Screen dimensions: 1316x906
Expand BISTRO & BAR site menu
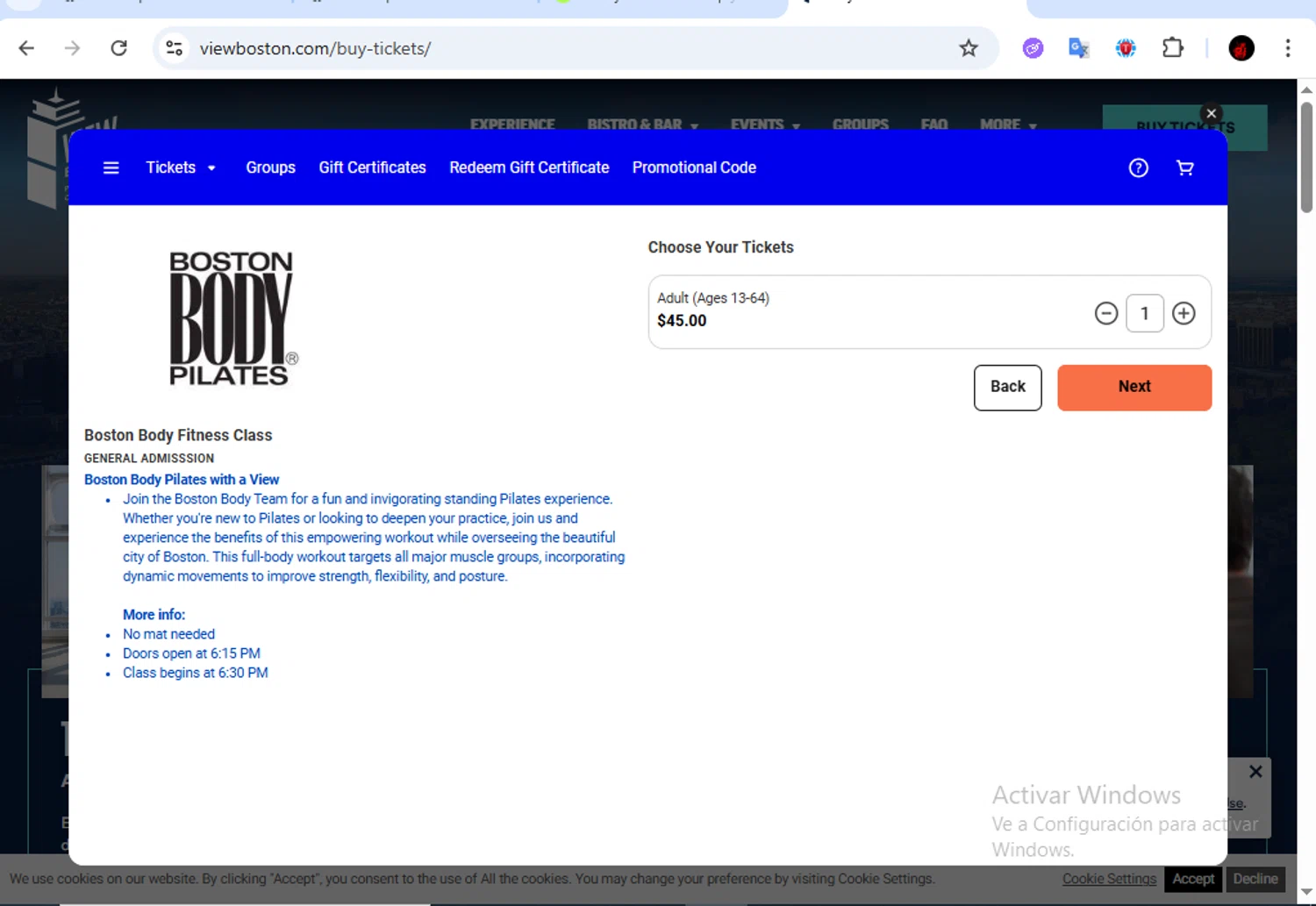click(642, 125)
